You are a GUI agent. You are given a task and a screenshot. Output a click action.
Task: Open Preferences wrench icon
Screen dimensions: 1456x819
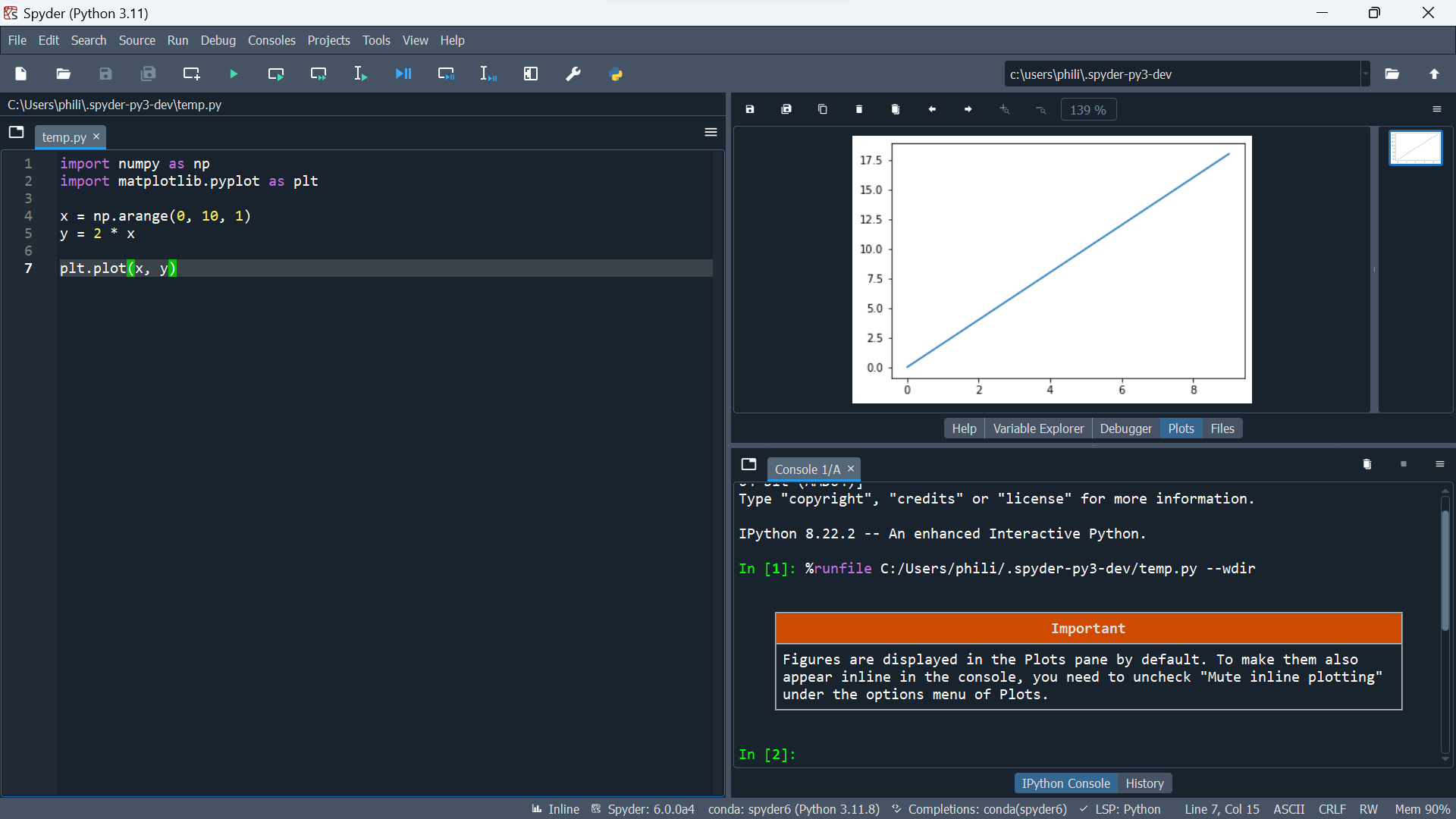[x=573, y=74]
